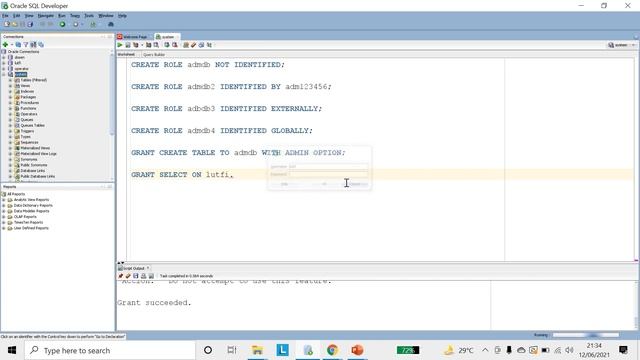Collapse the selected system connection node
Screen dimensions: 640x360
4,75
